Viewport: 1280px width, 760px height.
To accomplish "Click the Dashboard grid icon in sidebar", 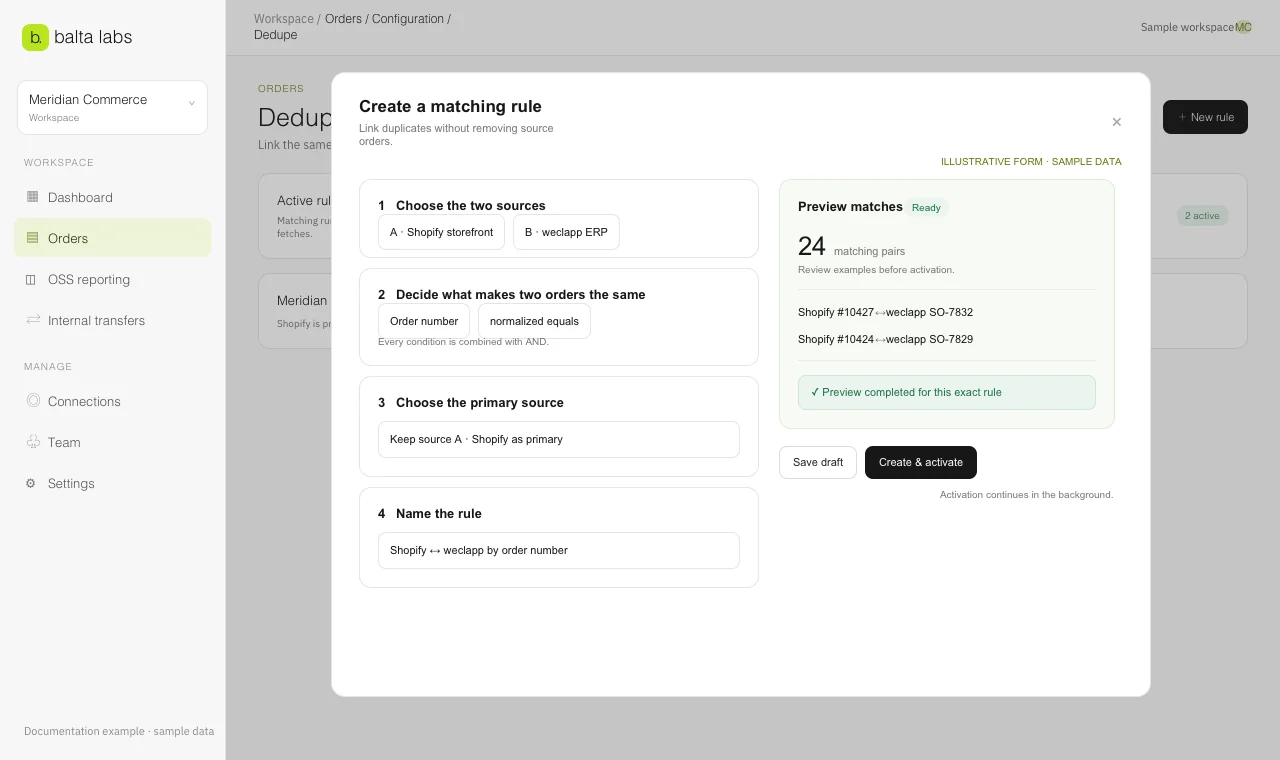I will coord(32,197).
